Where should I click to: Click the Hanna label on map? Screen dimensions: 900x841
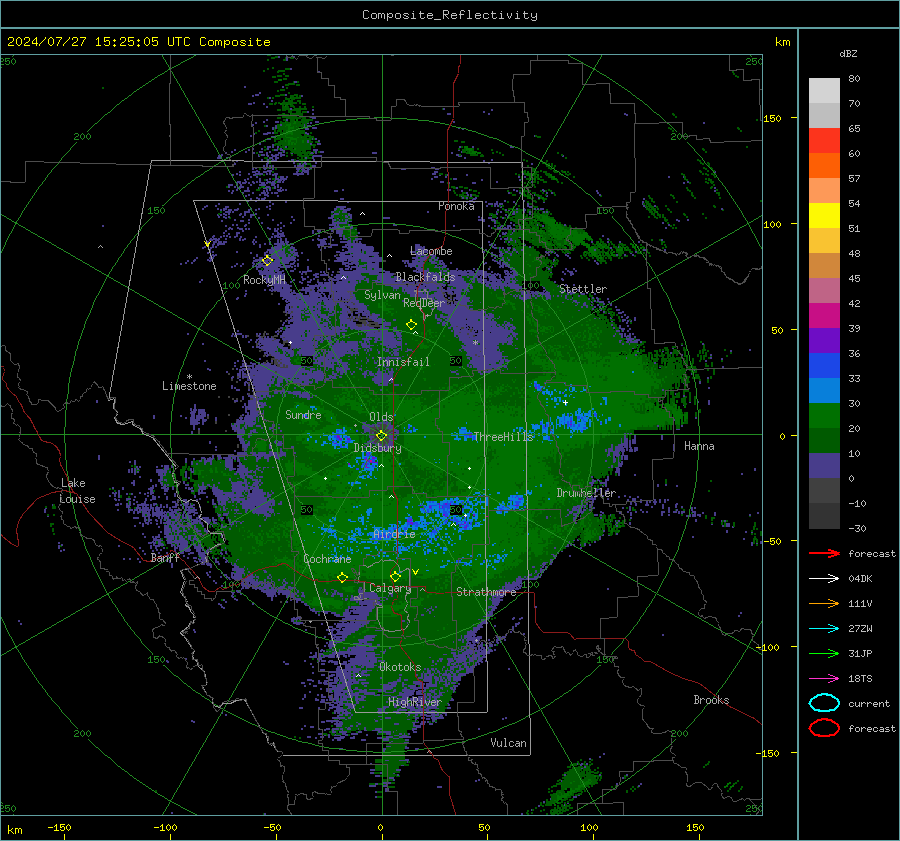699,446
